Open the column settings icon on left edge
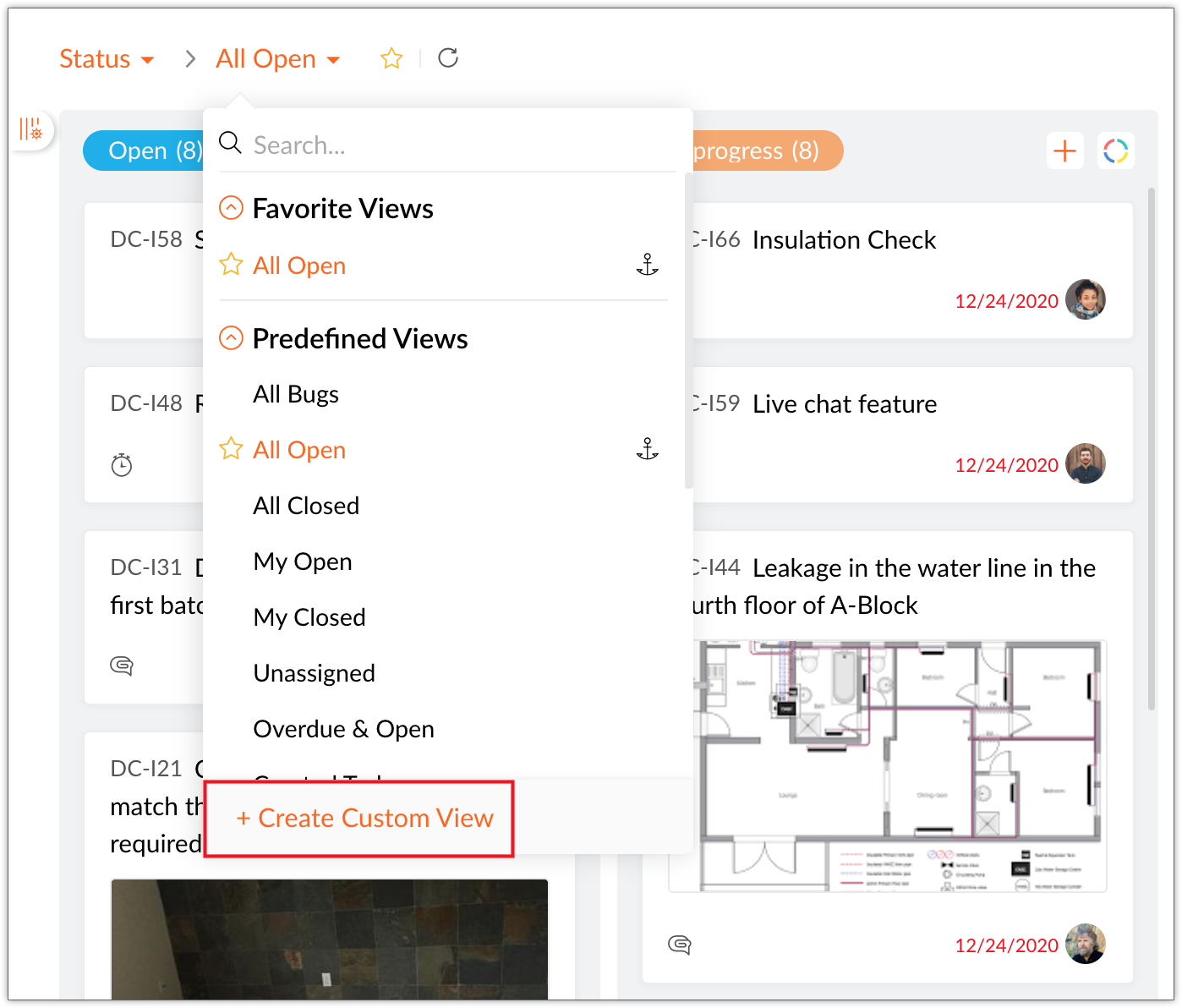Viewport: 1182px width, 1008px height. pos(31,129)
